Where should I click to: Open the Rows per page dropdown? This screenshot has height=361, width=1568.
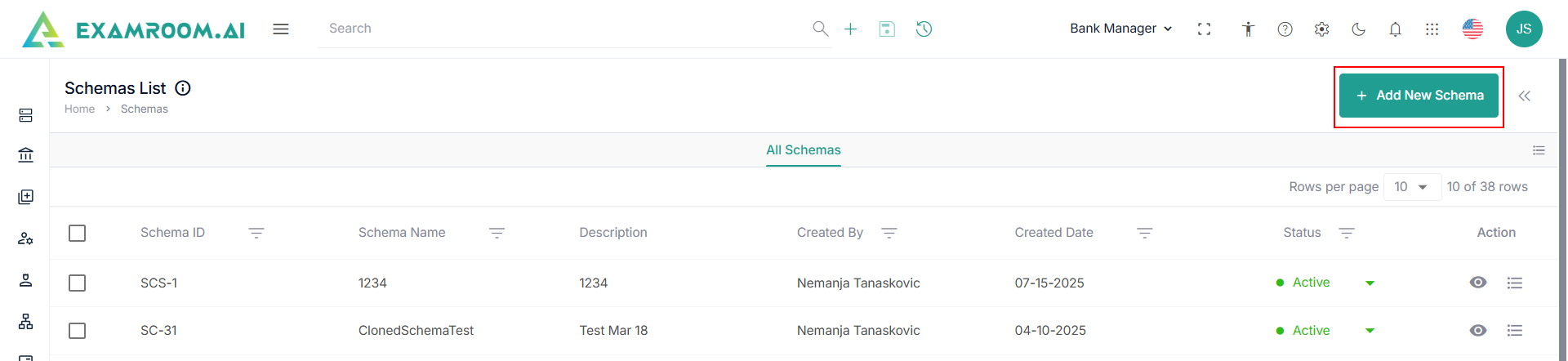point(1411,187)
